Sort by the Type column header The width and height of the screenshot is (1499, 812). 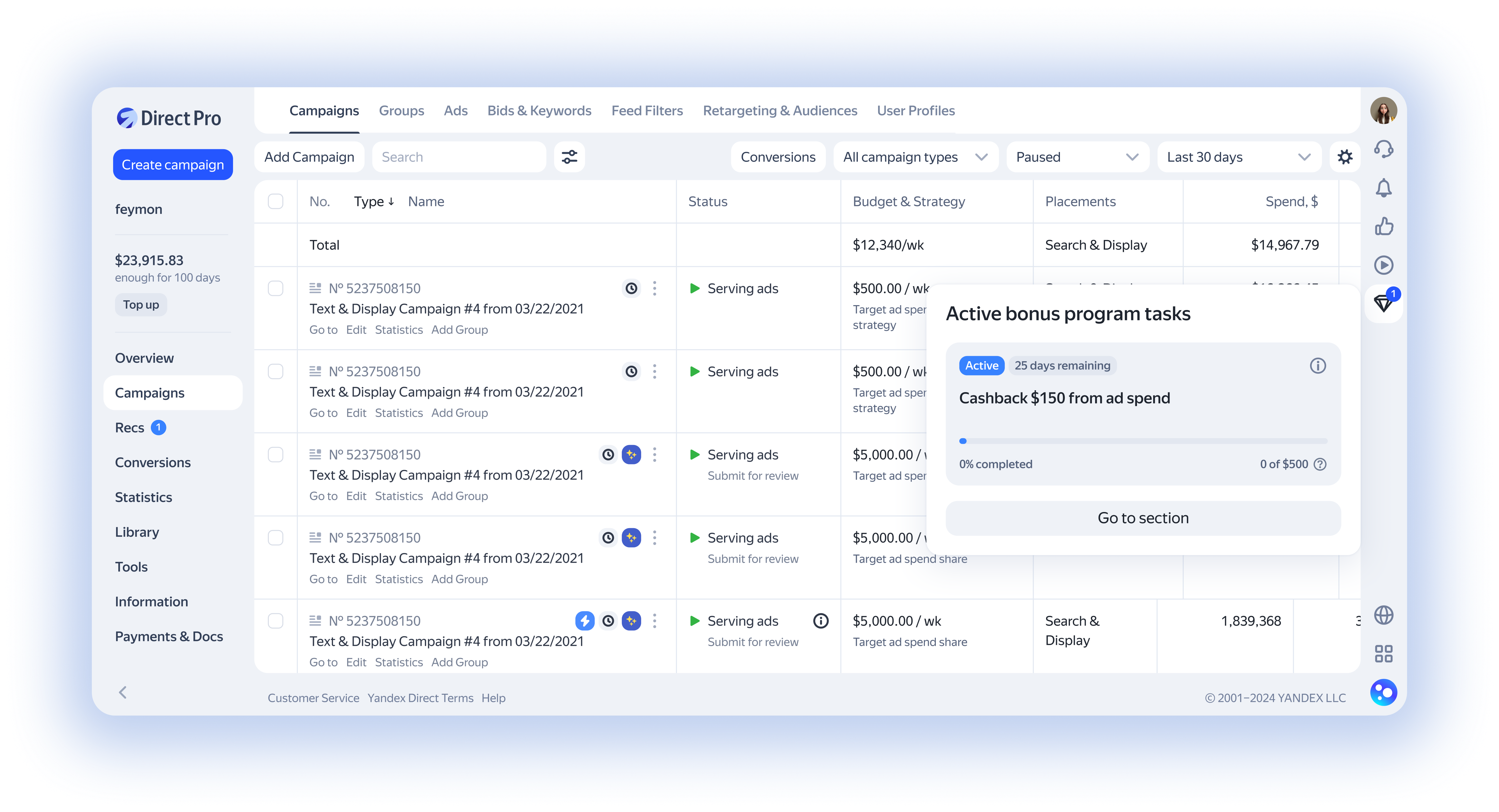pyautogui.click(x=374, y=201)
